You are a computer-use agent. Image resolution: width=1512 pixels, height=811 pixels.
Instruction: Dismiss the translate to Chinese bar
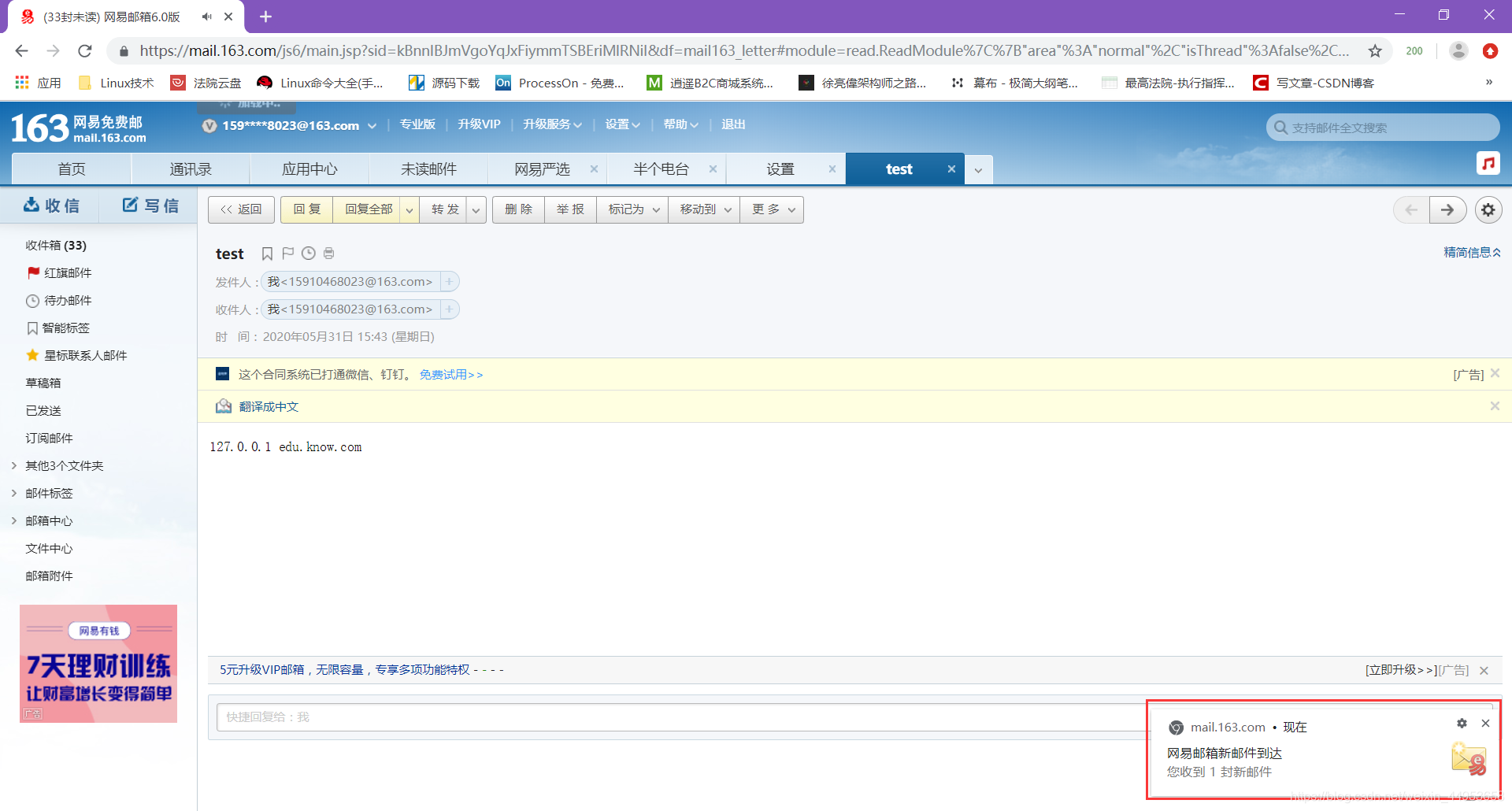click(x=1495, y=405)
